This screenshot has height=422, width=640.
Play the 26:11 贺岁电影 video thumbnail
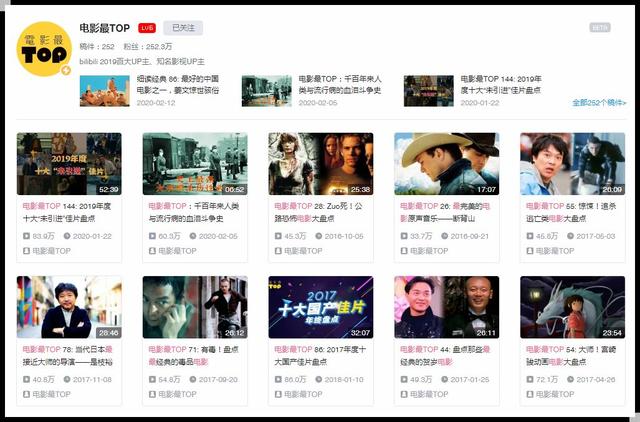pyautogui.click(x=447, y=307)
